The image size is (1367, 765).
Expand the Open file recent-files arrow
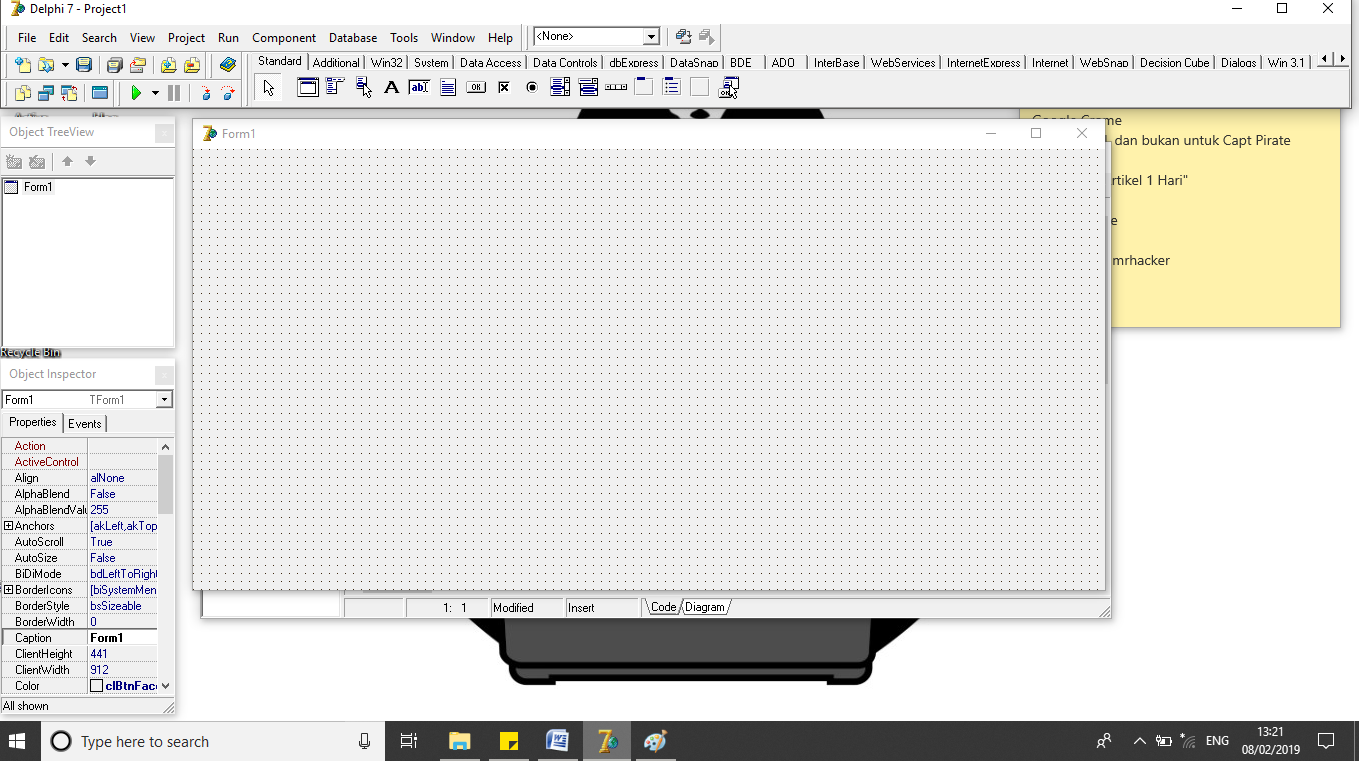(65, 65)
